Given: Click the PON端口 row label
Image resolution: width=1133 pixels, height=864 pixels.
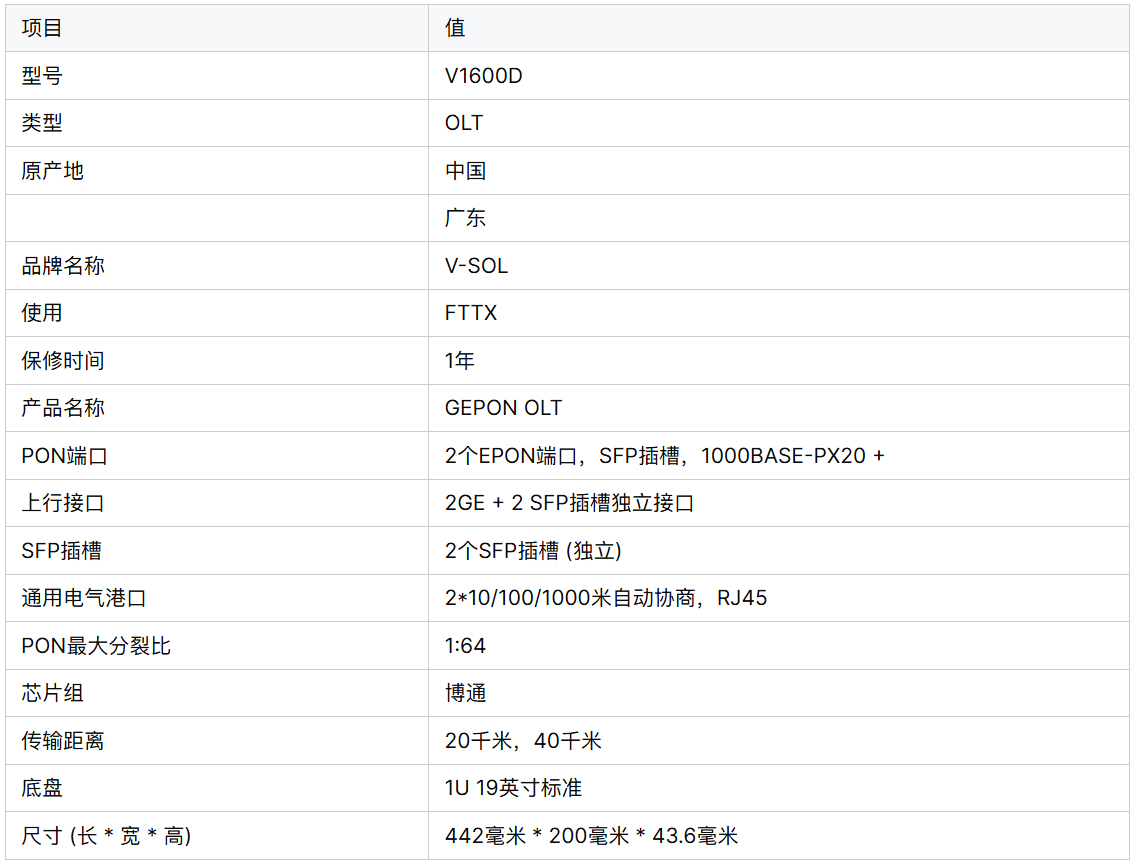Looking at the screenshot, I should [x=64, y=456].
